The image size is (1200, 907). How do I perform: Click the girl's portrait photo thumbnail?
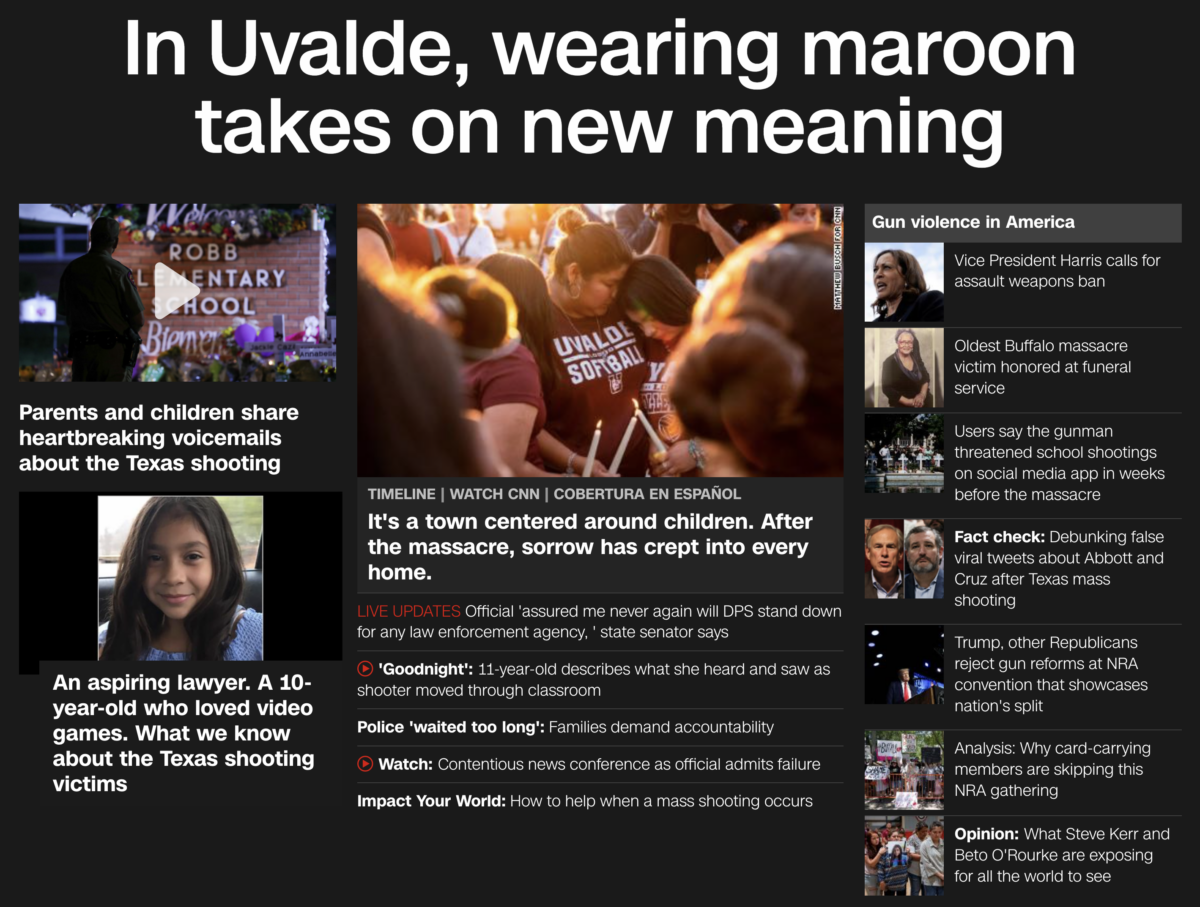(180, 579)
